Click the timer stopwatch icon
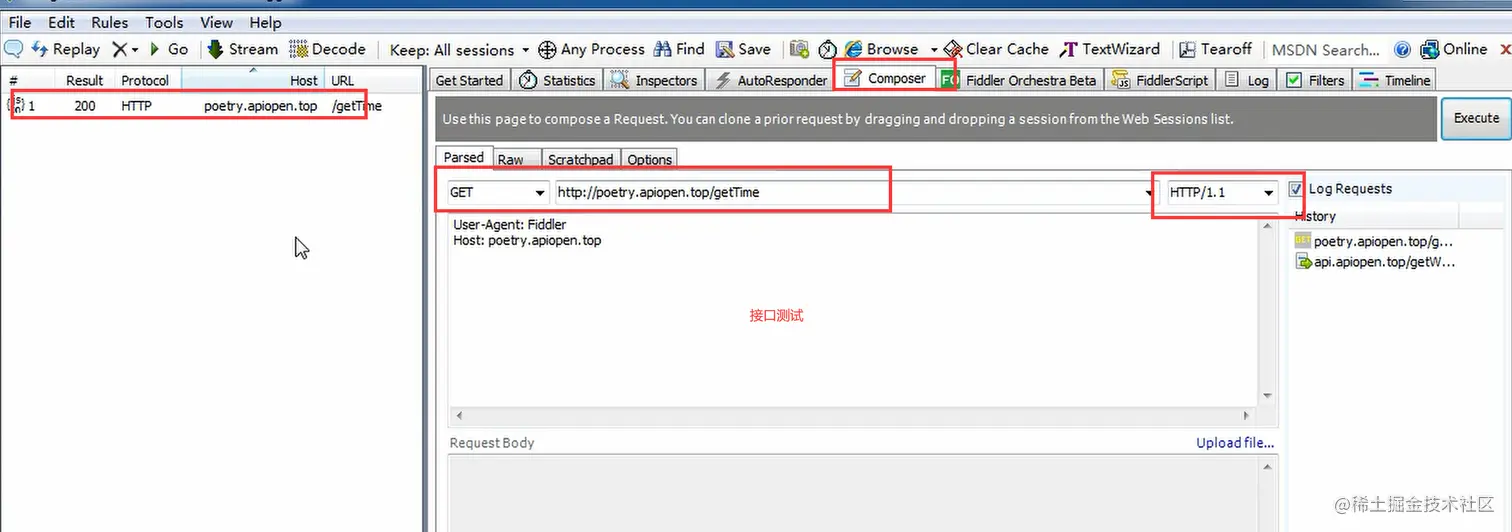This screenshot has height=532, width=1512. point(827,49)
